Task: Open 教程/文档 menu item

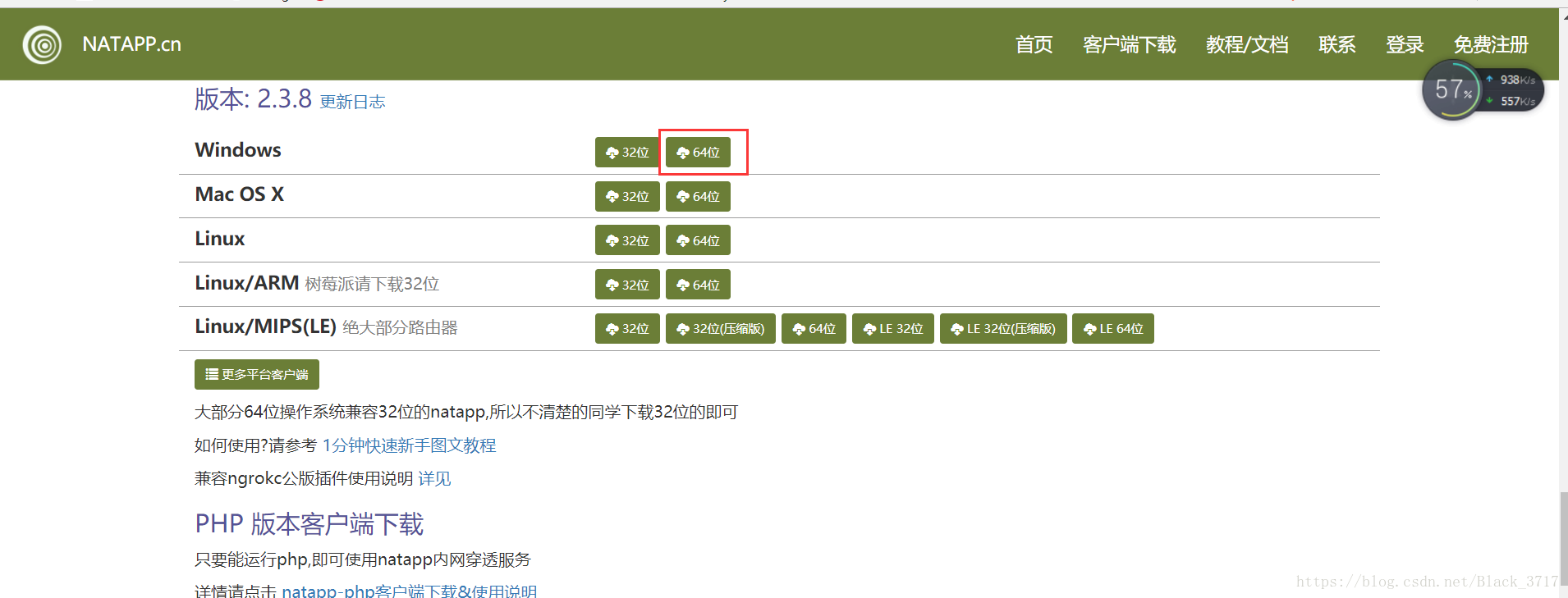Action: point(1247,44)
